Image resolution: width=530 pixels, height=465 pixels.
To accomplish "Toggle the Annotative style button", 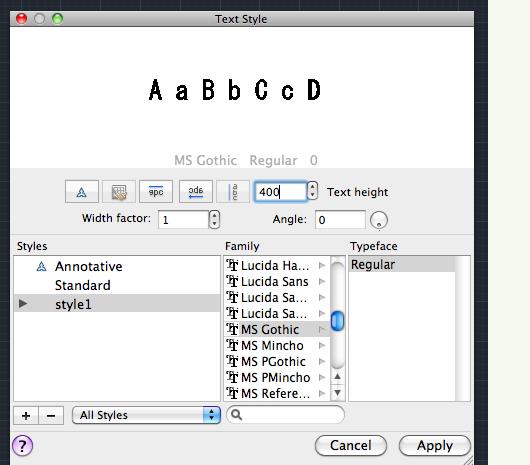I will [x=82, y=192].
